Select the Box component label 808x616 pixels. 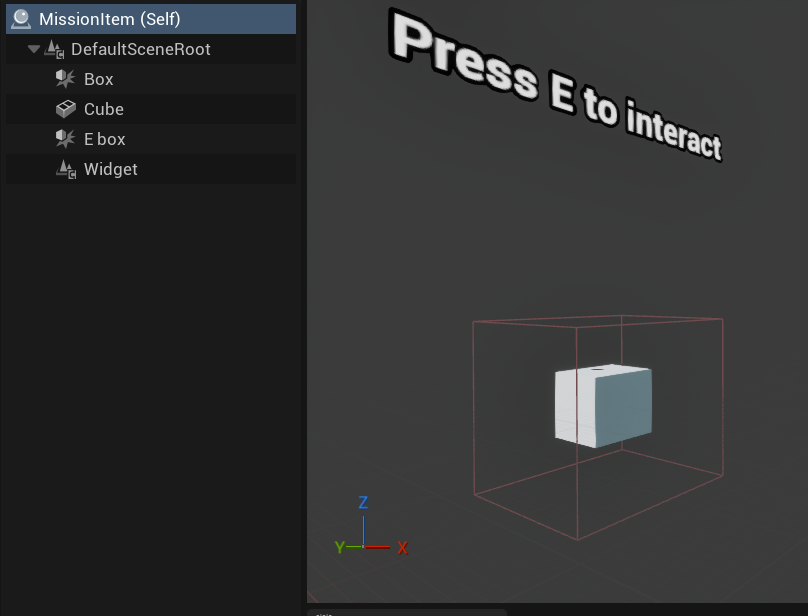[98, 79]
